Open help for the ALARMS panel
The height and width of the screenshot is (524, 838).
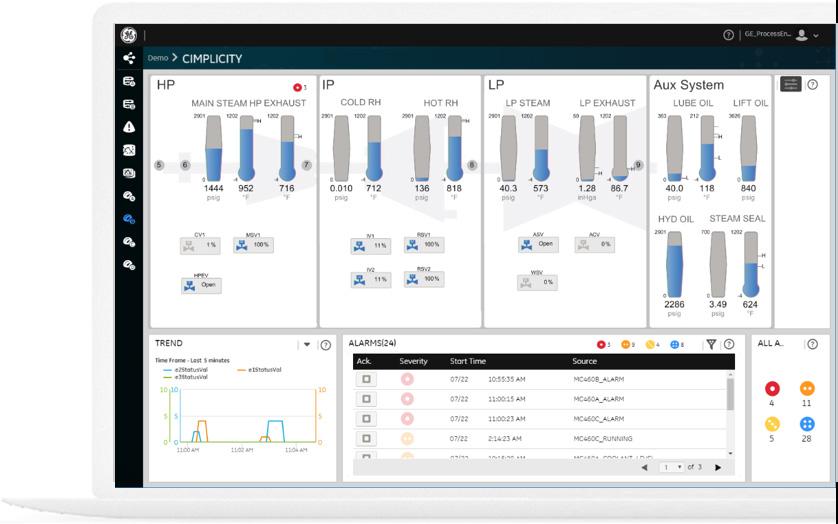[x=729, y=344]
